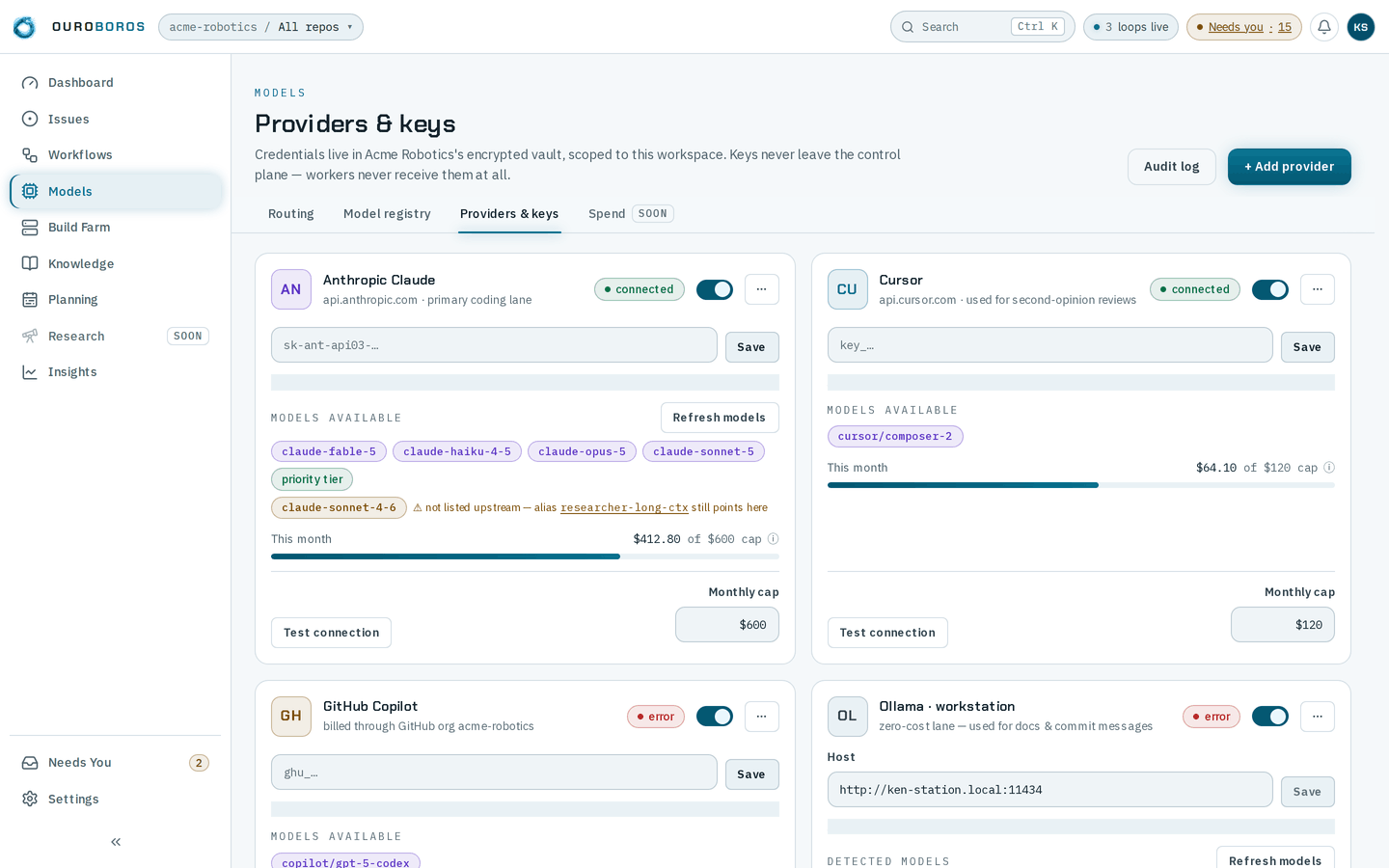Open the KS user avatar menu
Viewport: 1389px width, 868px height.
[x=1361, y=27]
